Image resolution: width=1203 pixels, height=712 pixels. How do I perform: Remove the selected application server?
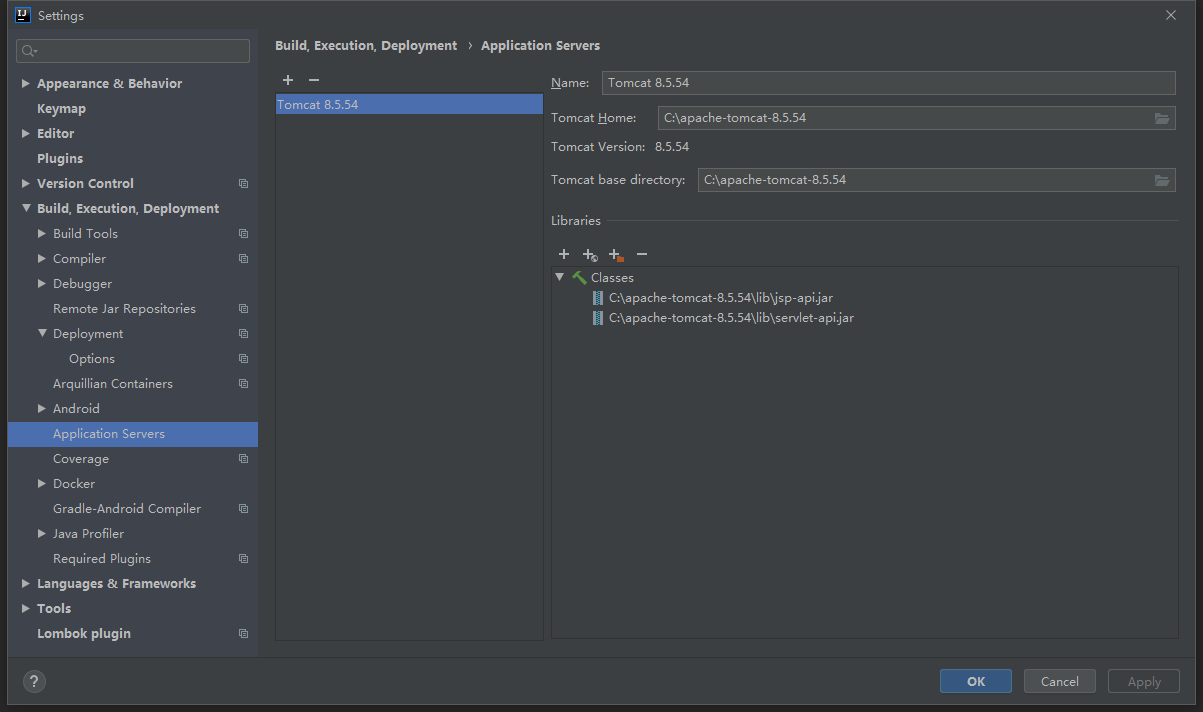point(314,80)
